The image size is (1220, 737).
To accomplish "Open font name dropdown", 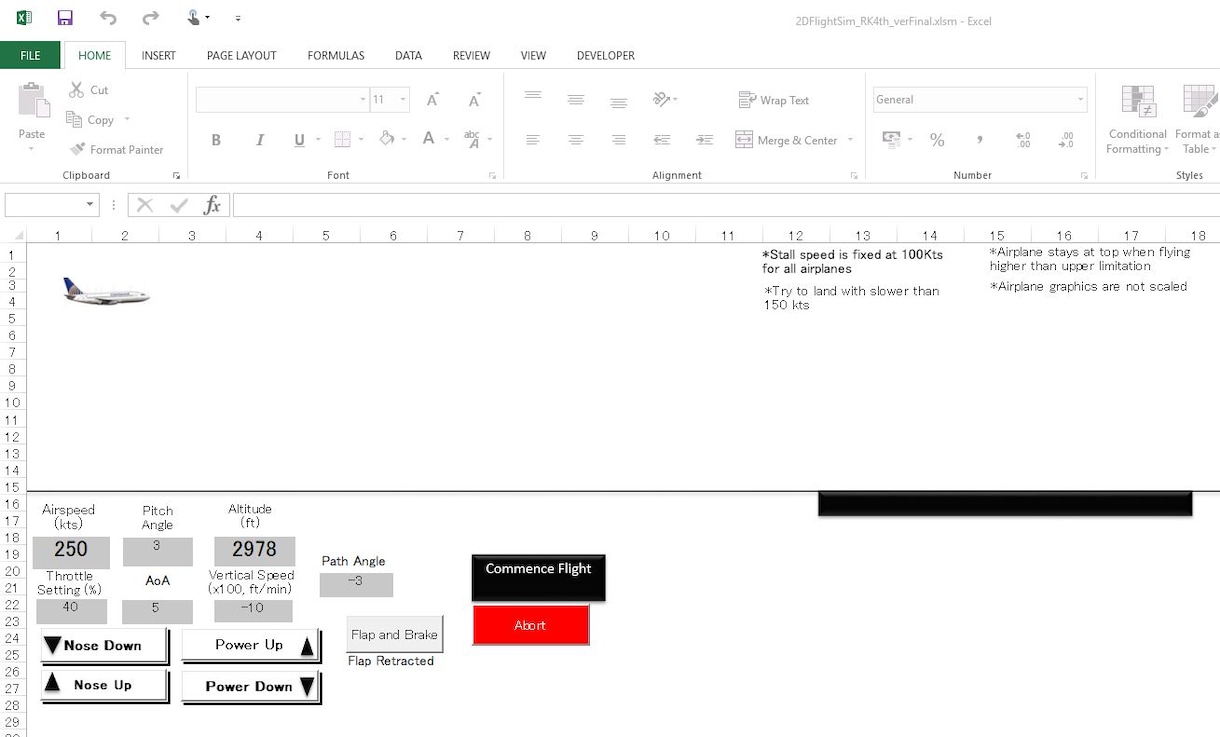I will pyautogui.click(x=363, y=100).
